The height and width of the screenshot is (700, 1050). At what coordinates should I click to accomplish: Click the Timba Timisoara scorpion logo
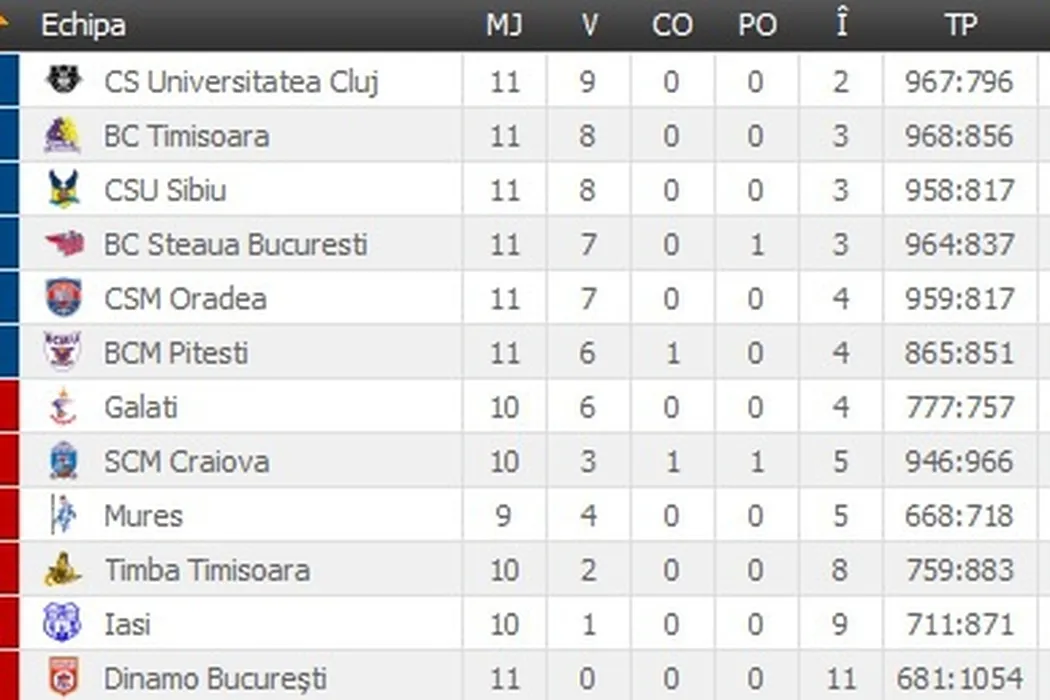(63, 570)
